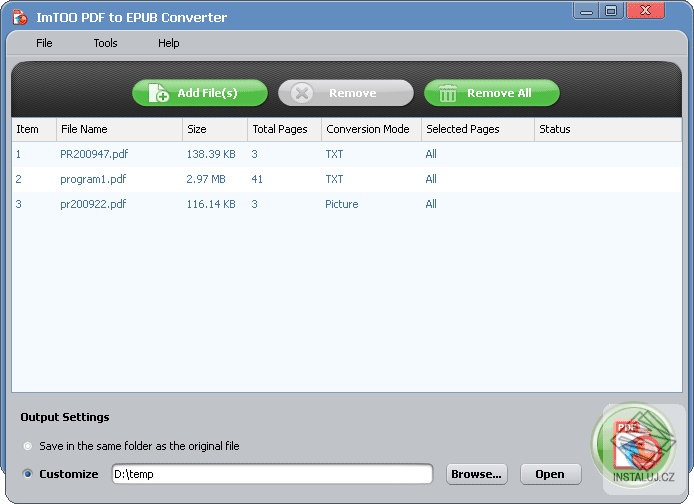Image resolution: width=694 pixels, height=504 pixels.
Task: Click the grey Remove button
Action: [346, 93]
